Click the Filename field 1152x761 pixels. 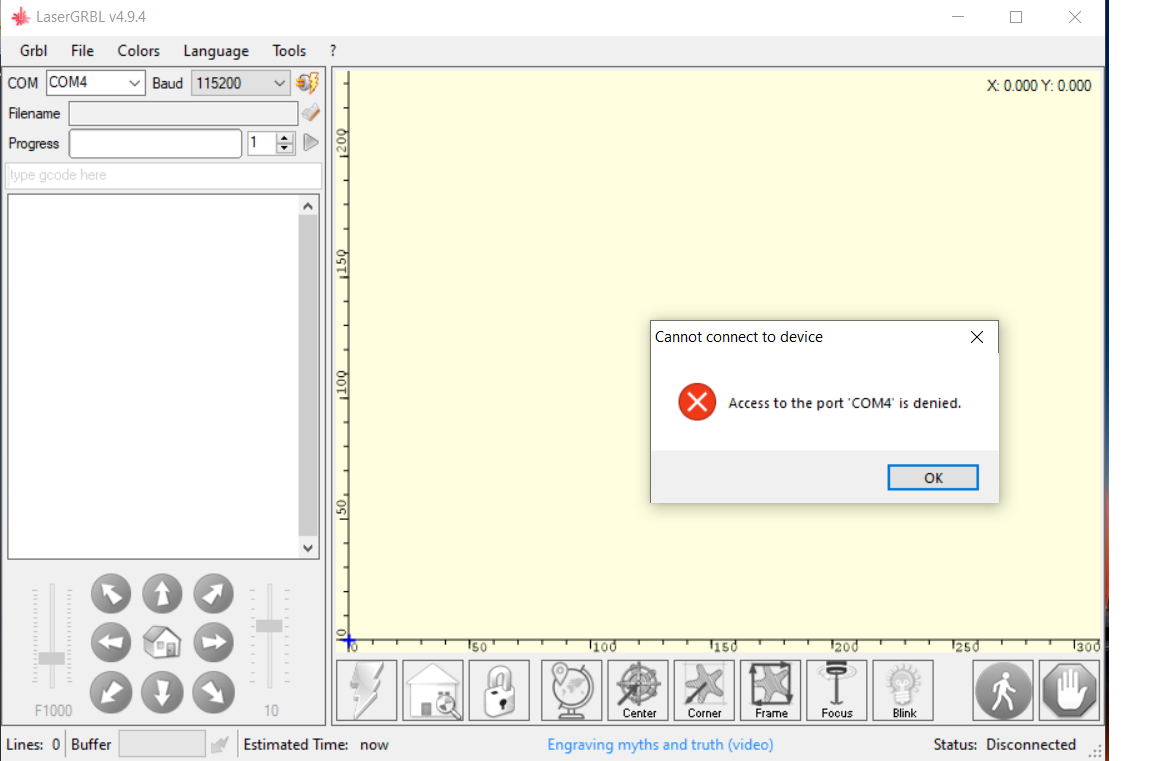183,113
